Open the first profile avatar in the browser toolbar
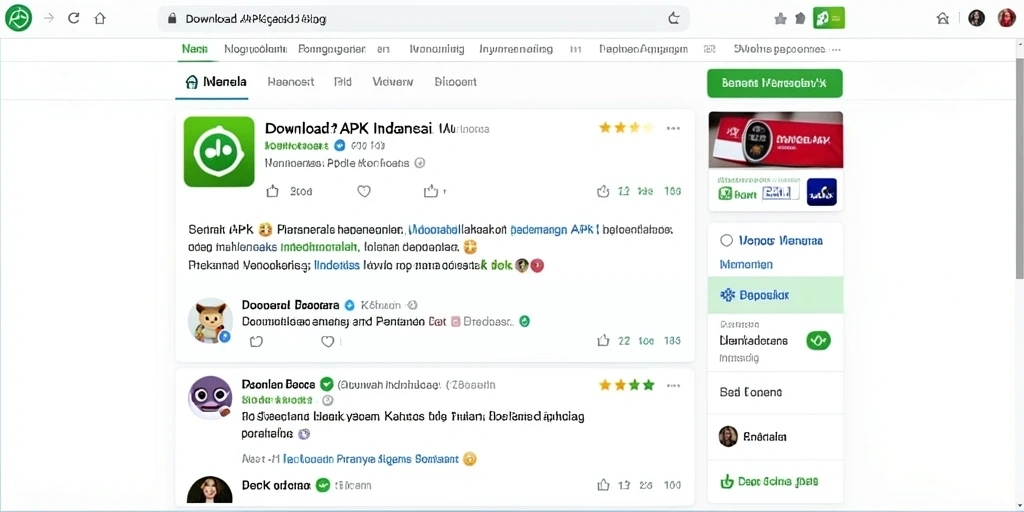 pos(976,18)
